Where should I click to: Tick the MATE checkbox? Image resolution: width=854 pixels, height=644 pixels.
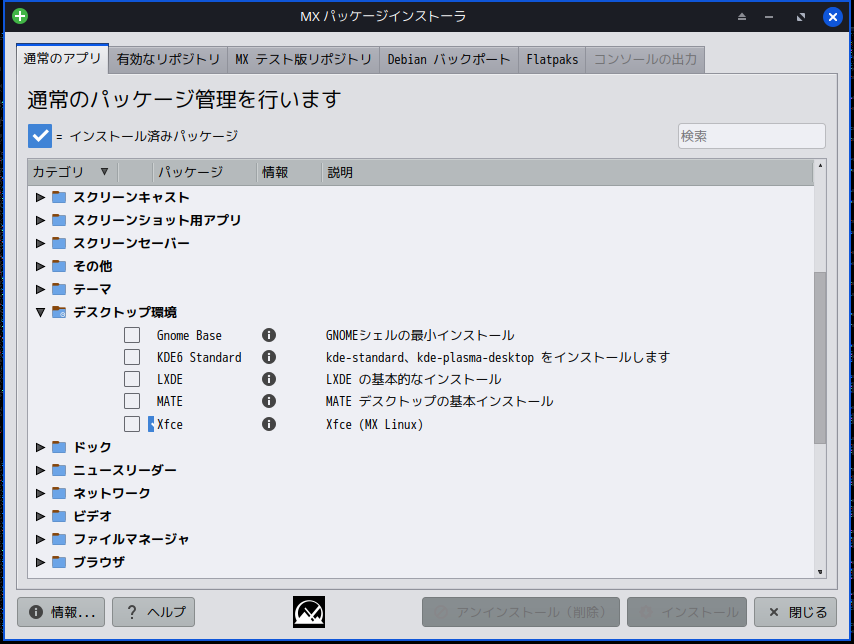click(x=132, y=401)
